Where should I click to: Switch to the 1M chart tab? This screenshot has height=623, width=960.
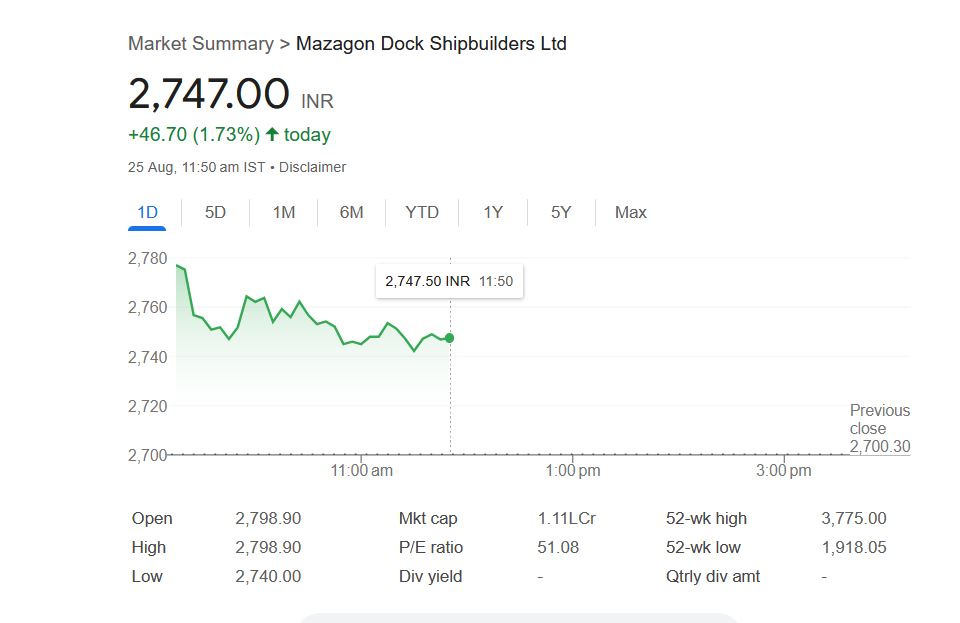click(284, 212)
